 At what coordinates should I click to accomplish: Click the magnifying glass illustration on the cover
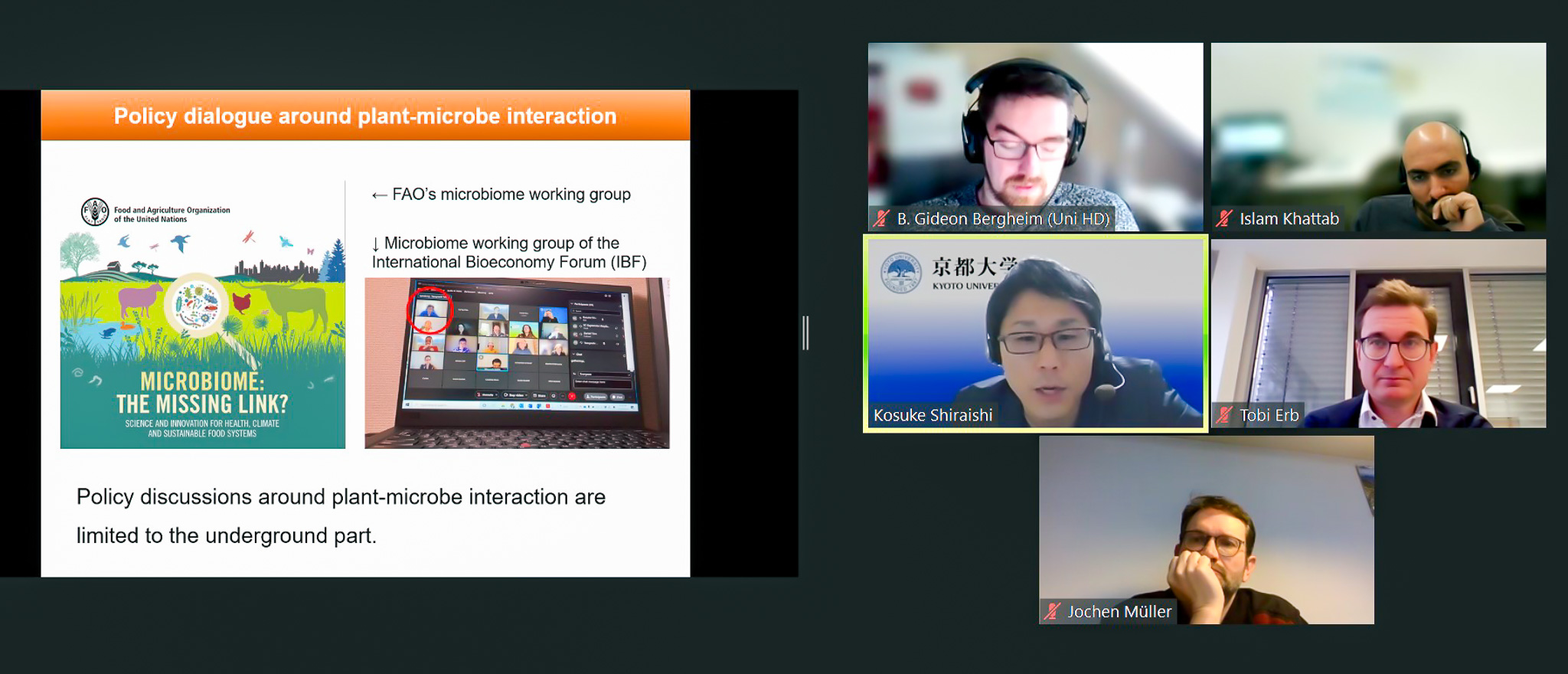[198, 306]
